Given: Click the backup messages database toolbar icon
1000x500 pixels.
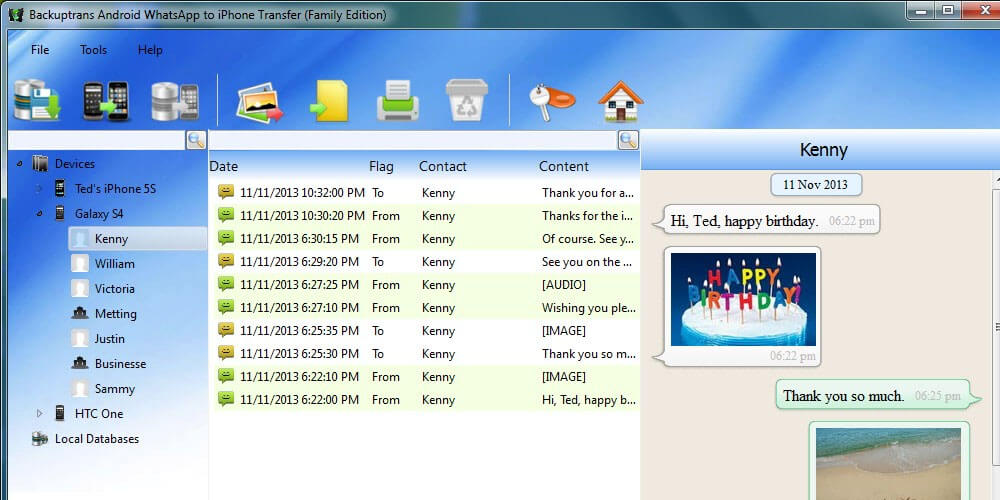Looking at the screenshot, I should point(37,100).
